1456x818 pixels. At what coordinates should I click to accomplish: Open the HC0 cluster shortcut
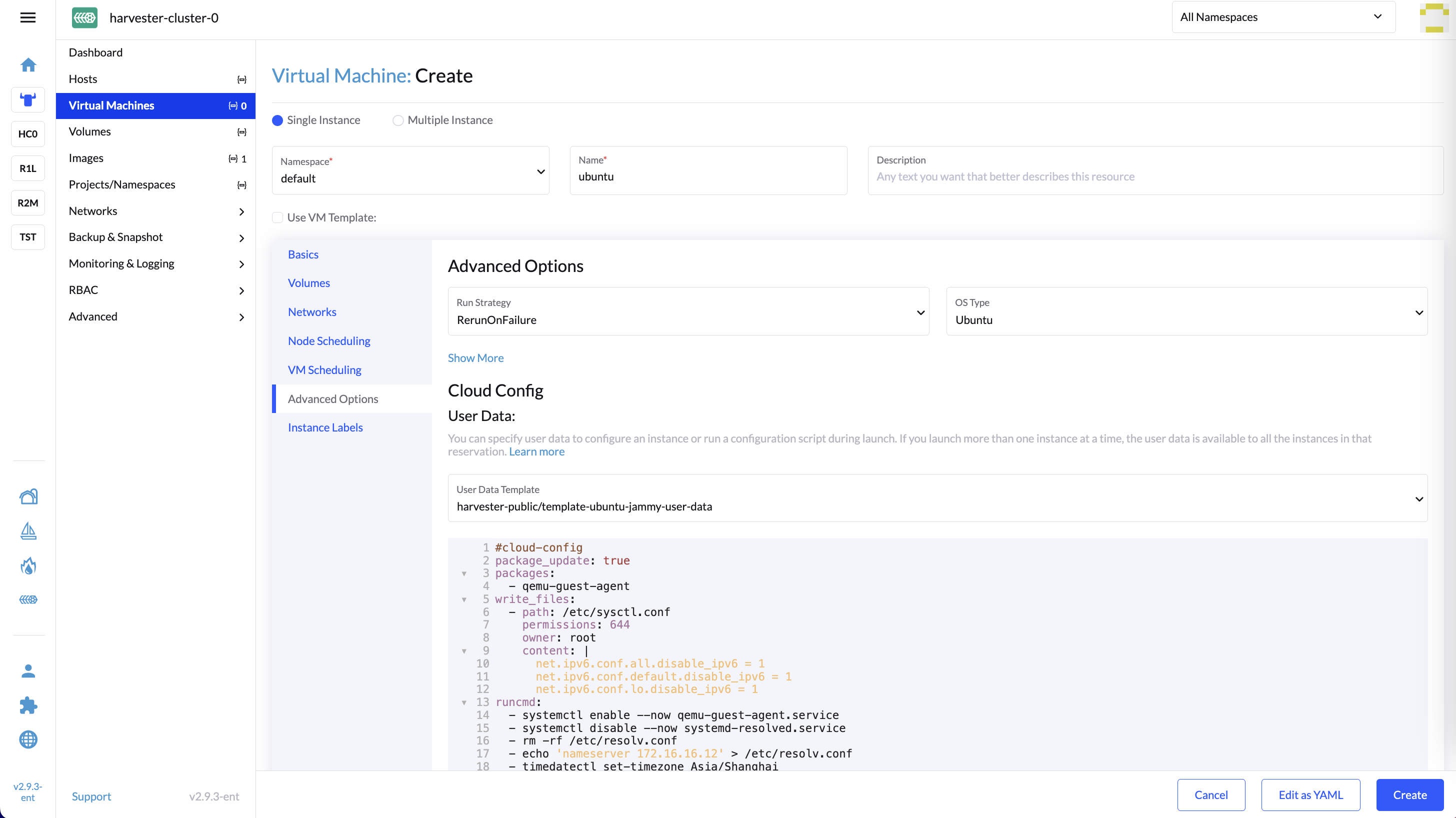coord(27,134)
